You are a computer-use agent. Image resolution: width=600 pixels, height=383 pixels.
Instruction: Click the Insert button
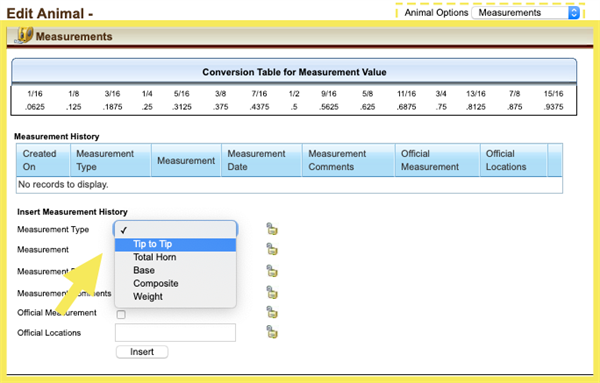tap(142, 352)
